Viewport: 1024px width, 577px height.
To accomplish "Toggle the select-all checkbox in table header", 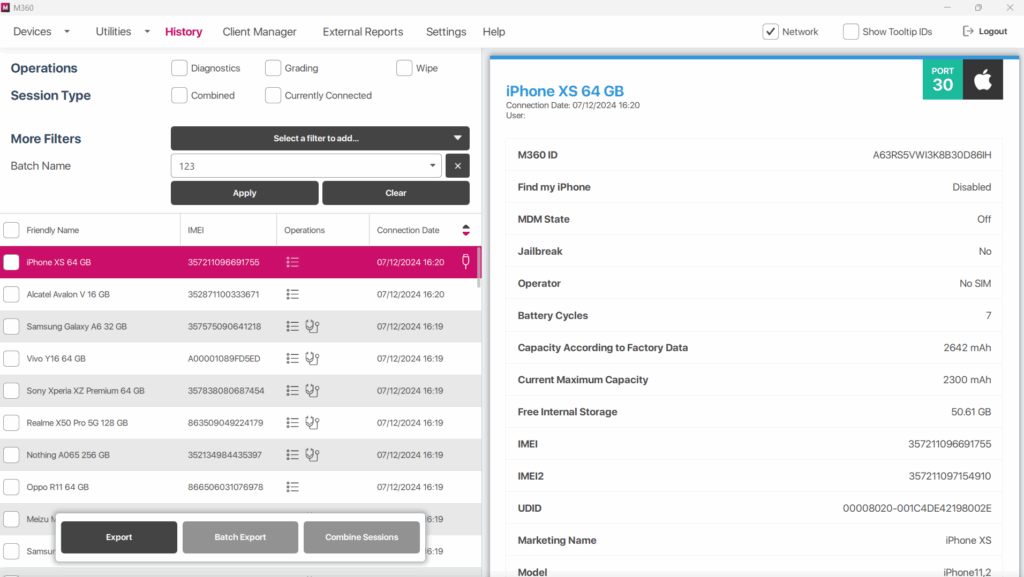I will click(11, 230).
